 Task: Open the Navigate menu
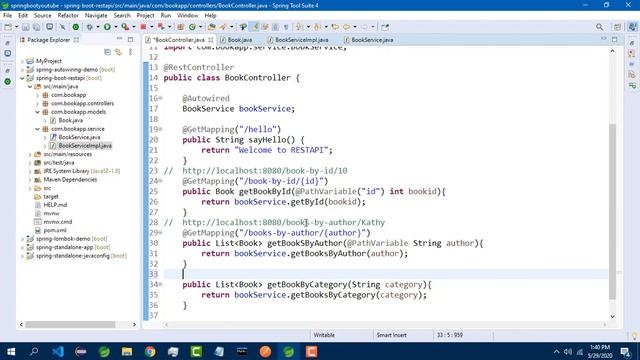coord(96,16)
